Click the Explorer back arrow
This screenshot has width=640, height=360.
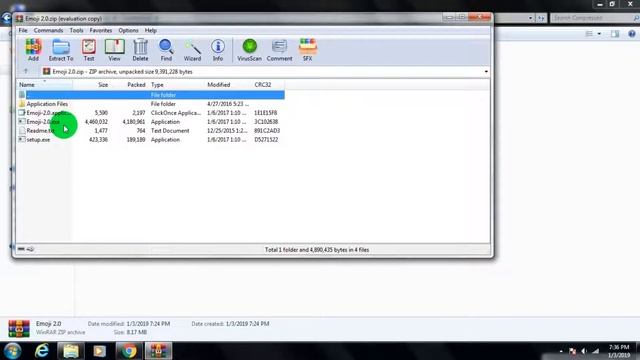tap(7, 18)
